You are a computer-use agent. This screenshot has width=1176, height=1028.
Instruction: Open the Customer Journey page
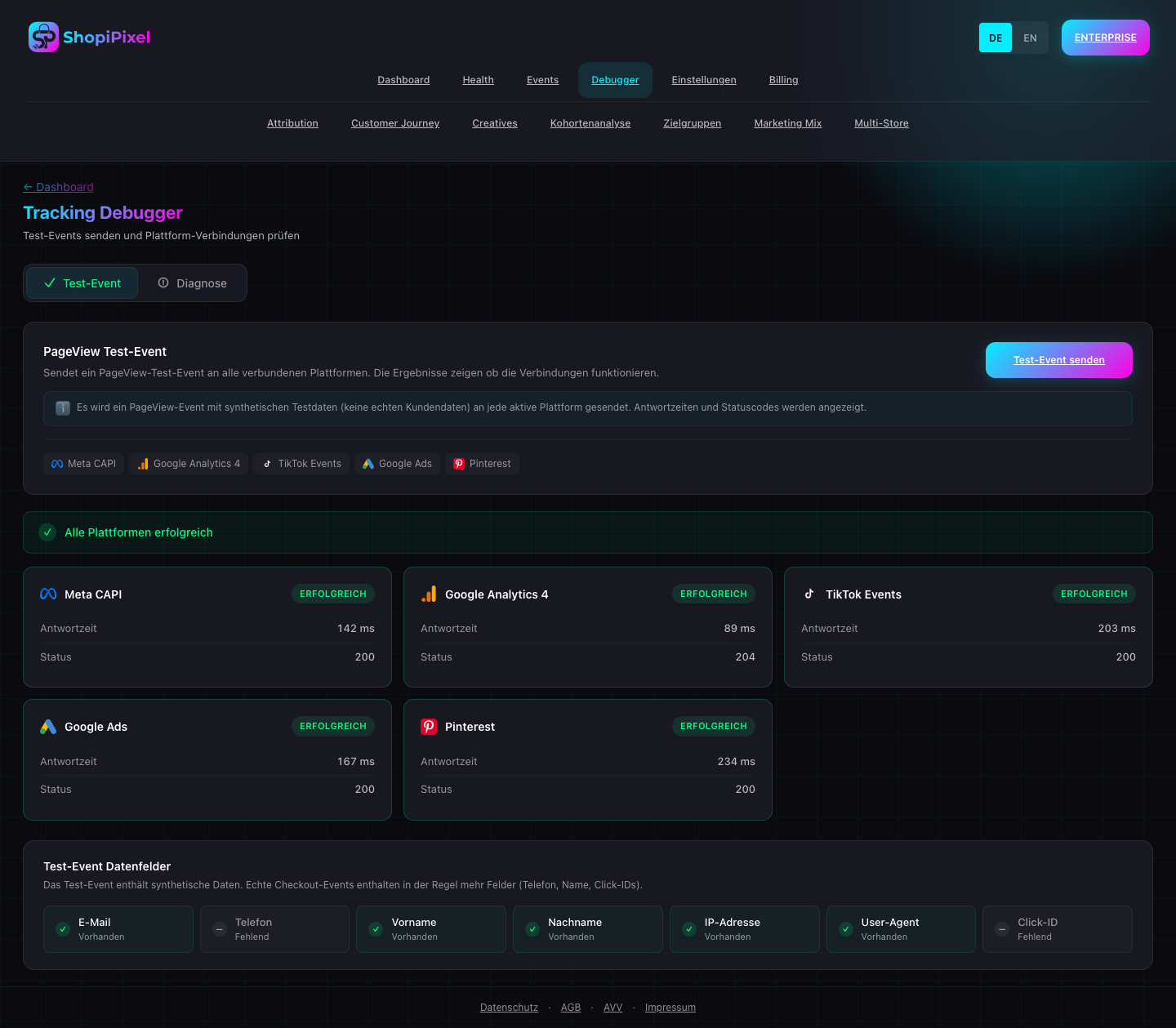pos(395,123)
